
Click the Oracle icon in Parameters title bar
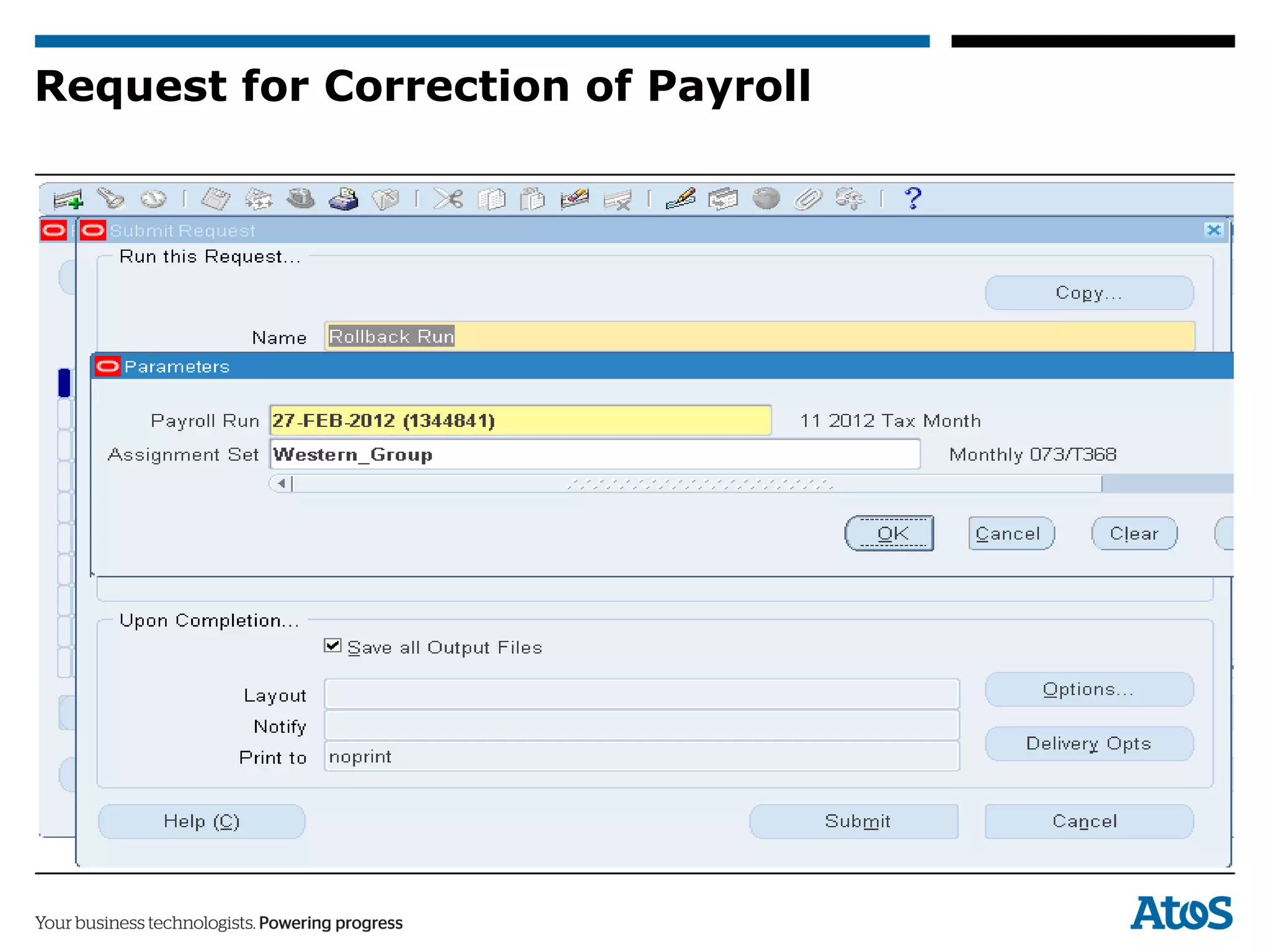[x=108, y=366]
